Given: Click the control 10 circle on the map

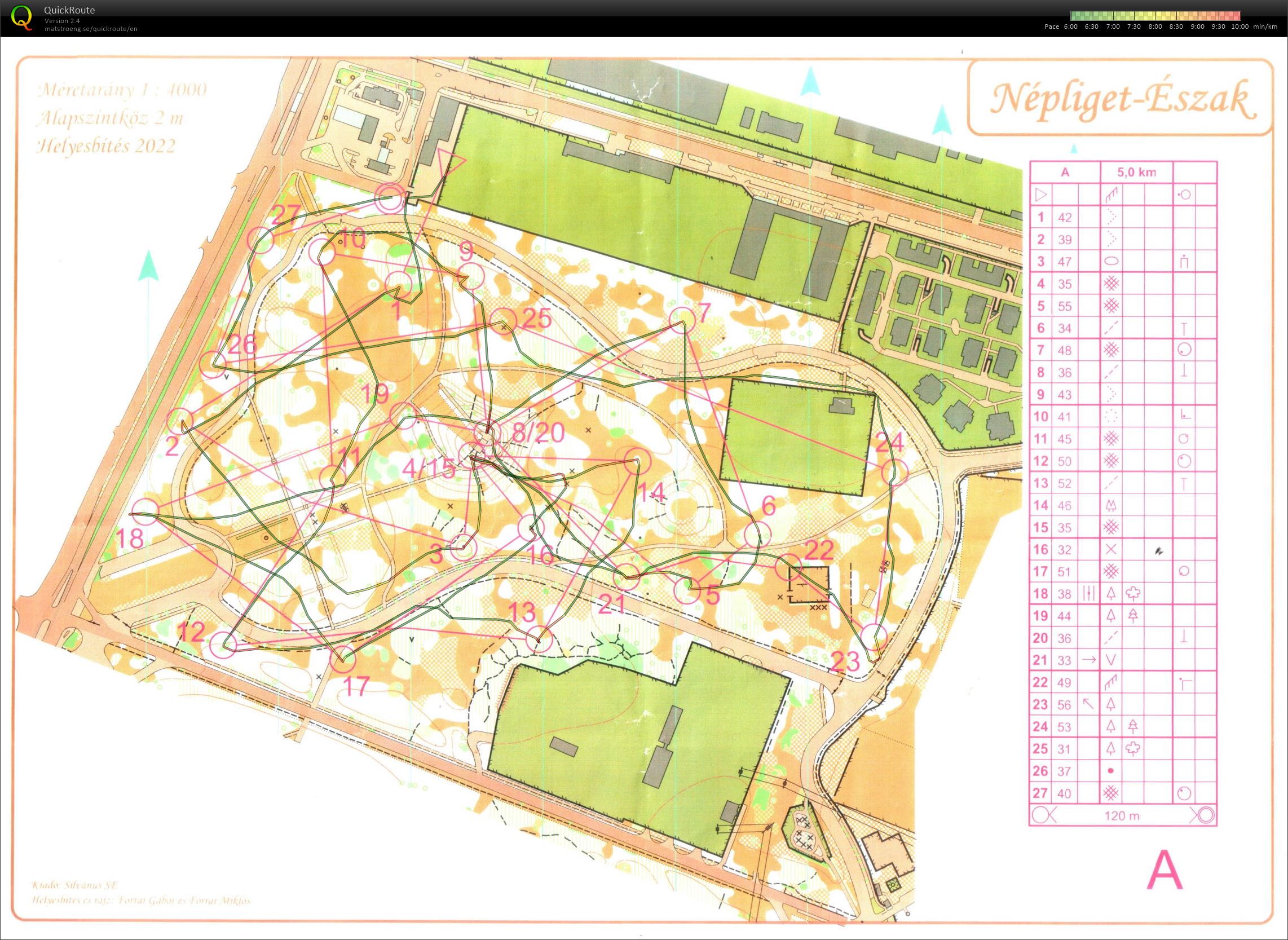Looking at the screenshot, I should pyautogui.click(x=322, y=253).
